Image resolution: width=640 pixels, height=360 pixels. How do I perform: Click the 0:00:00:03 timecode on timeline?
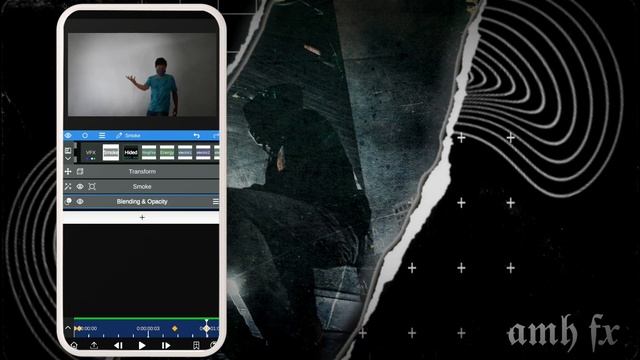click(x=148, y=328)
